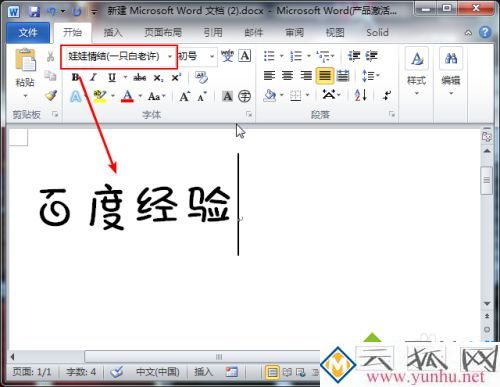Screen dimensions: 500x387
Task: Expand the font size dropdown
Action: 212,56
